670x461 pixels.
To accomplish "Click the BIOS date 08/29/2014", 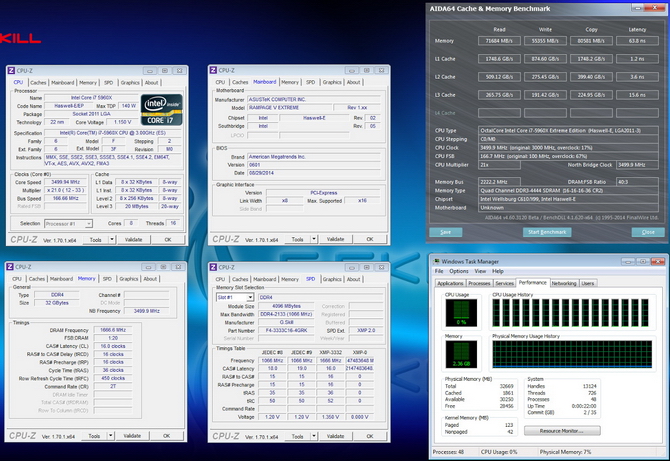I will (314, 173).
